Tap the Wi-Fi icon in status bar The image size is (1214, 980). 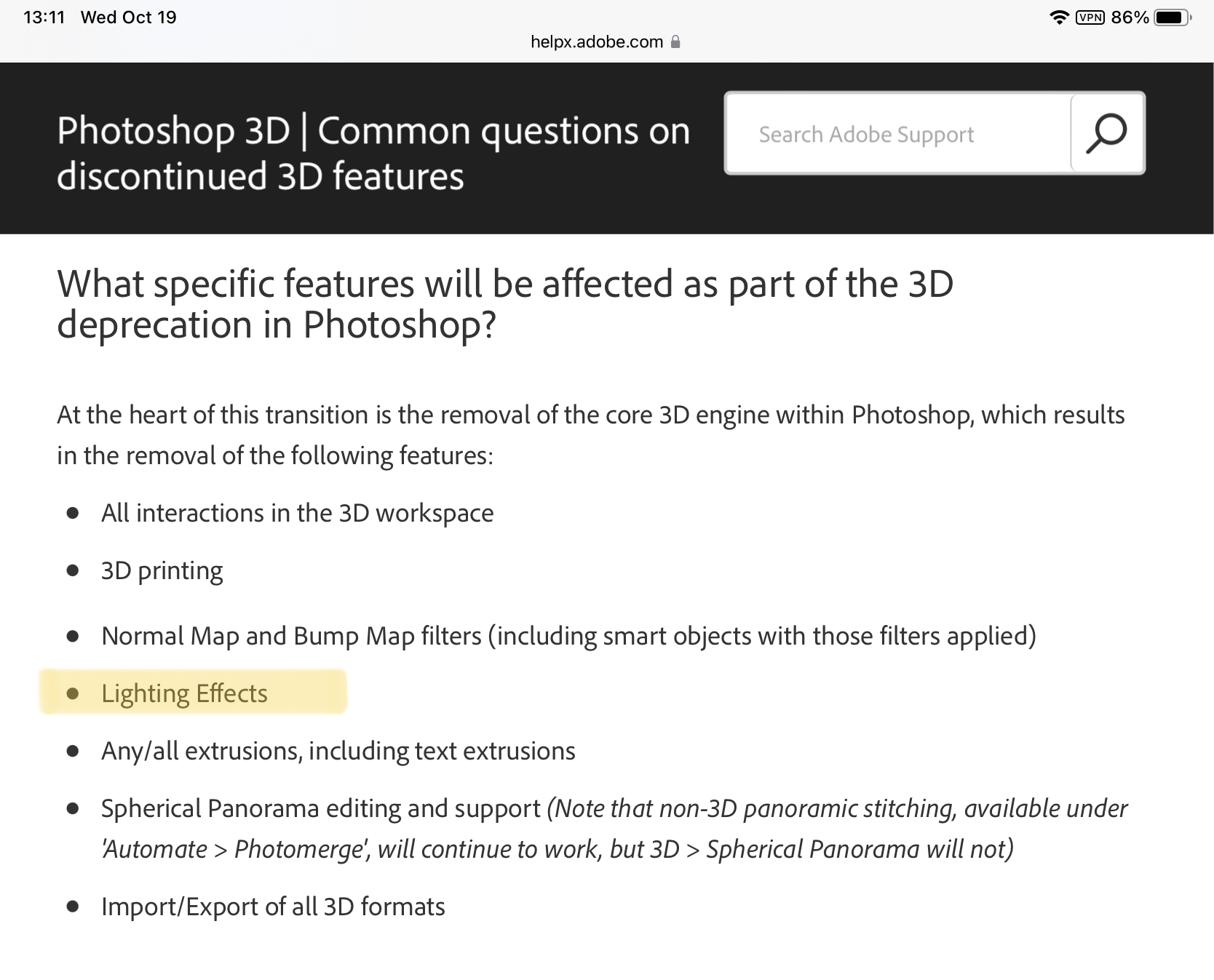pos(1059,16)
